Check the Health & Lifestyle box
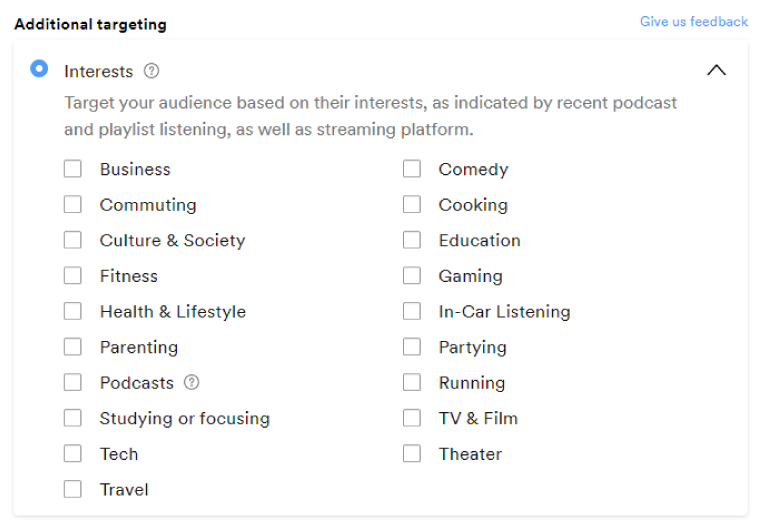Viewport: 770px width, 526px height. [73, 311]
